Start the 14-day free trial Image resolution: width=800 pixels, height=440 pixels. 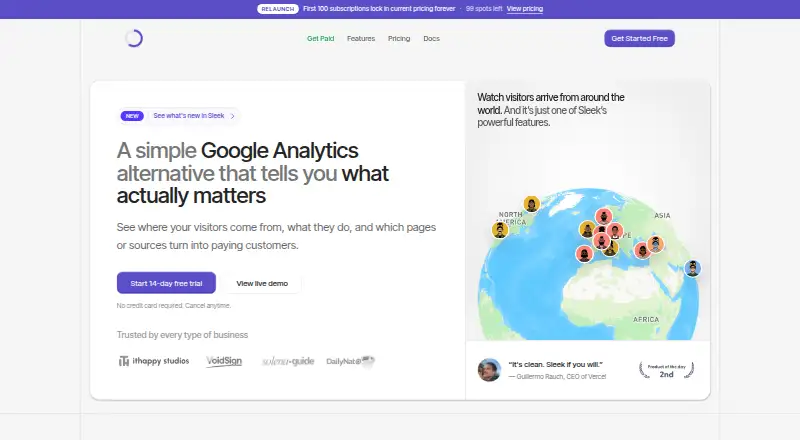166,283
